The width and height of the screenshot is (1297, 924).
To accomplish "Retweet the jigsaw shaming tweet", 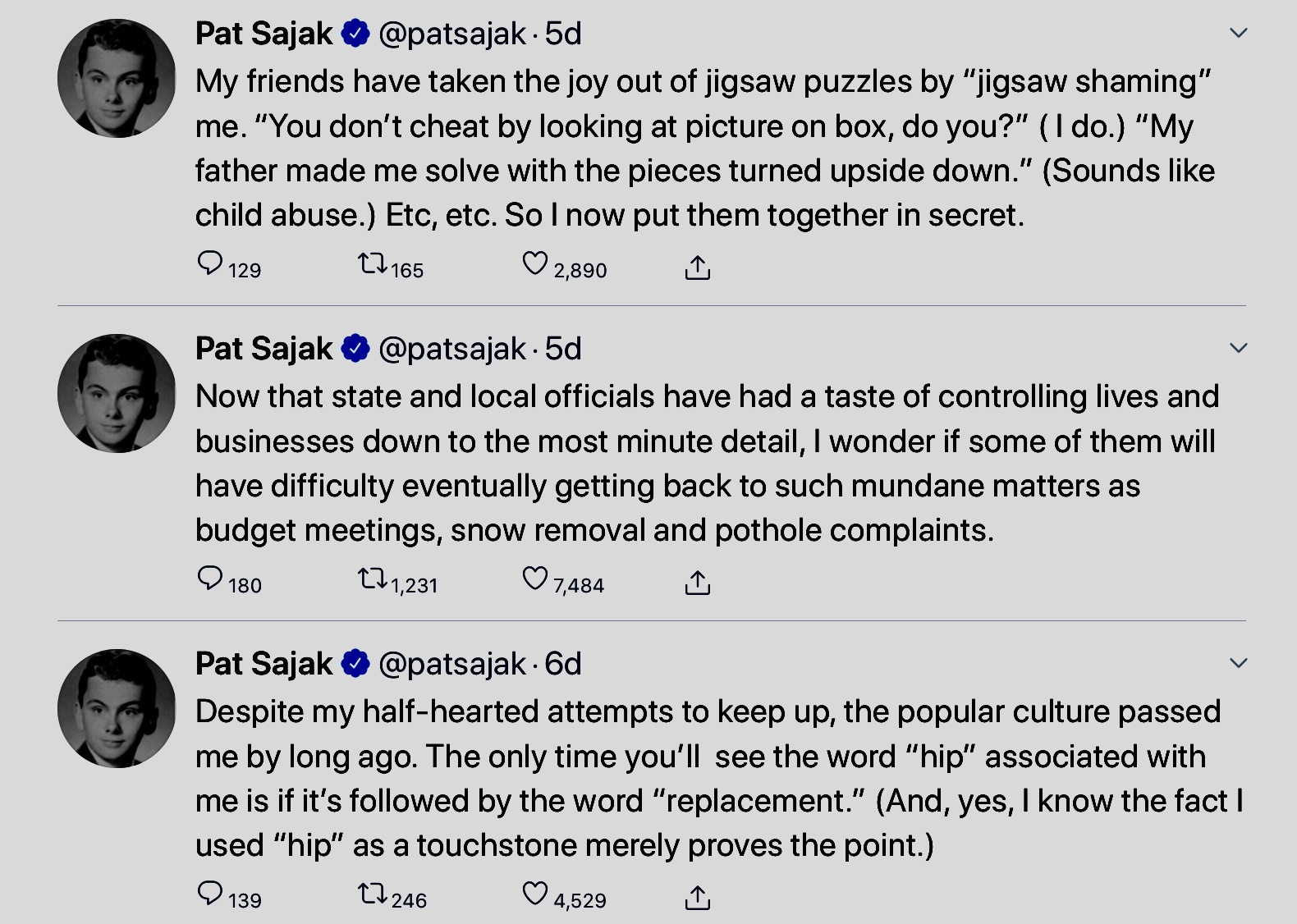I will coord(373,264).
